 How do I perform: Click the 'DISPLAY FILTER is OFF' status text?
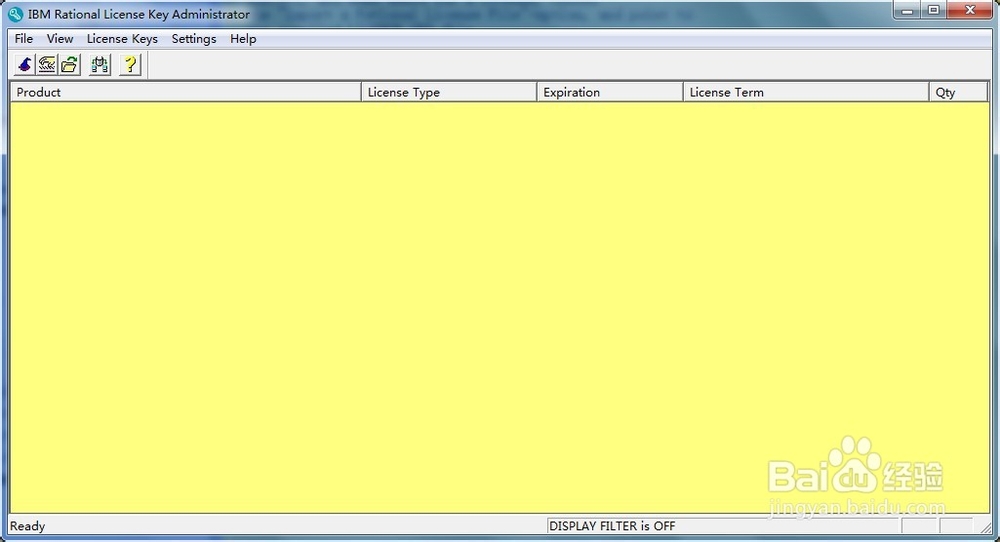612,526
